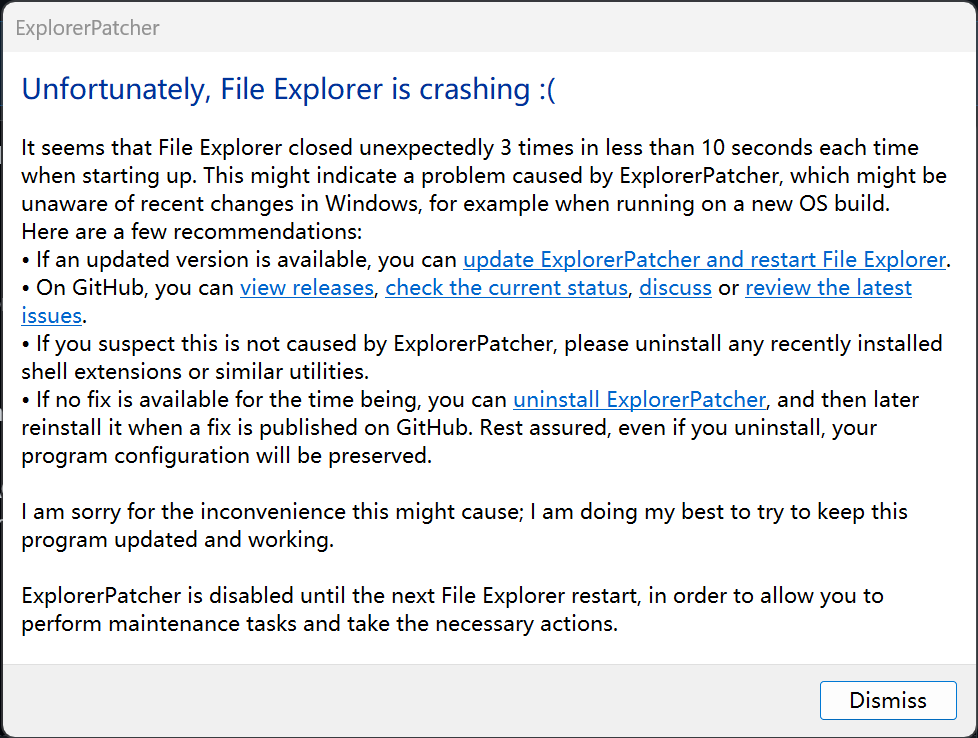Begin uninstalling ExplorerPatcher from the dialog
Screen dimensions: 978x738
(639, 399)
